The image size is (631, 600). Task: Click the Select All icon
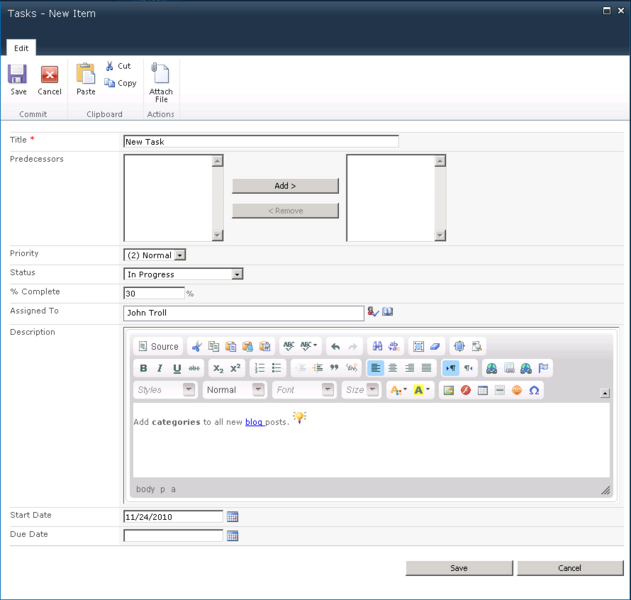[x=419, y=346]
